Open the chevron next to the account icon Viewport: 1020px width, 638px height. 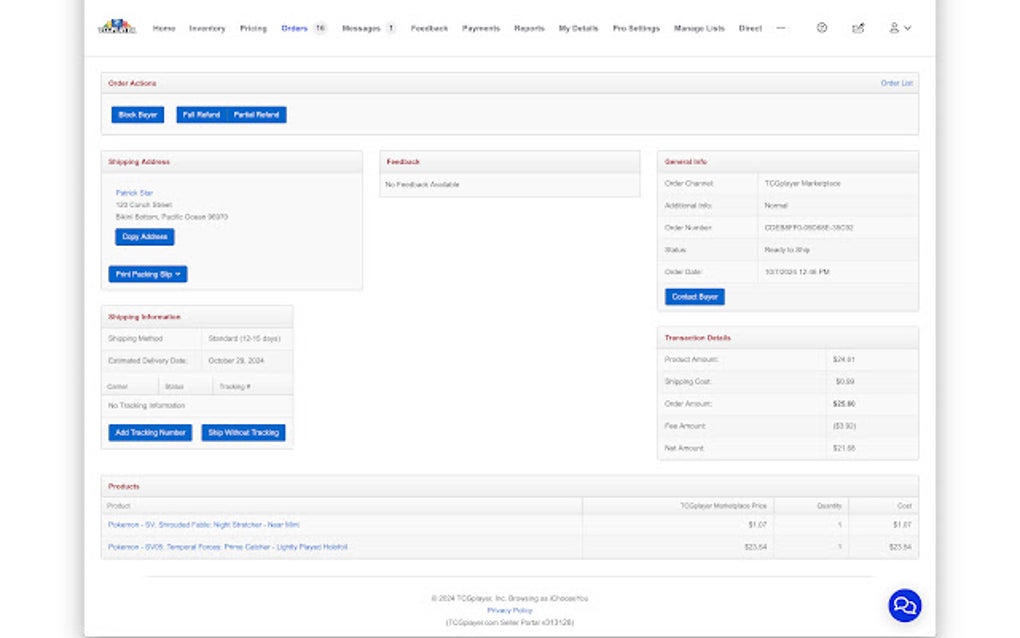point(908,28)
